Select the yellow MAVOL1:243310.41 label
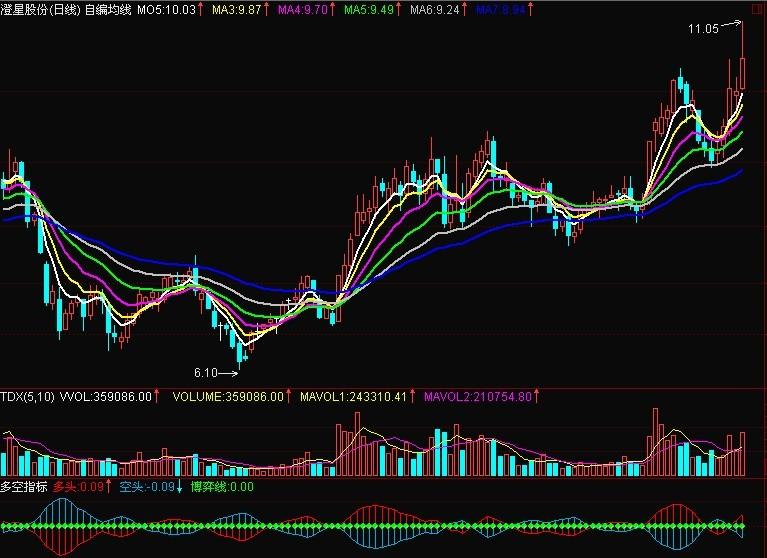This screenshot has height=558, width=767. [353, 397]
